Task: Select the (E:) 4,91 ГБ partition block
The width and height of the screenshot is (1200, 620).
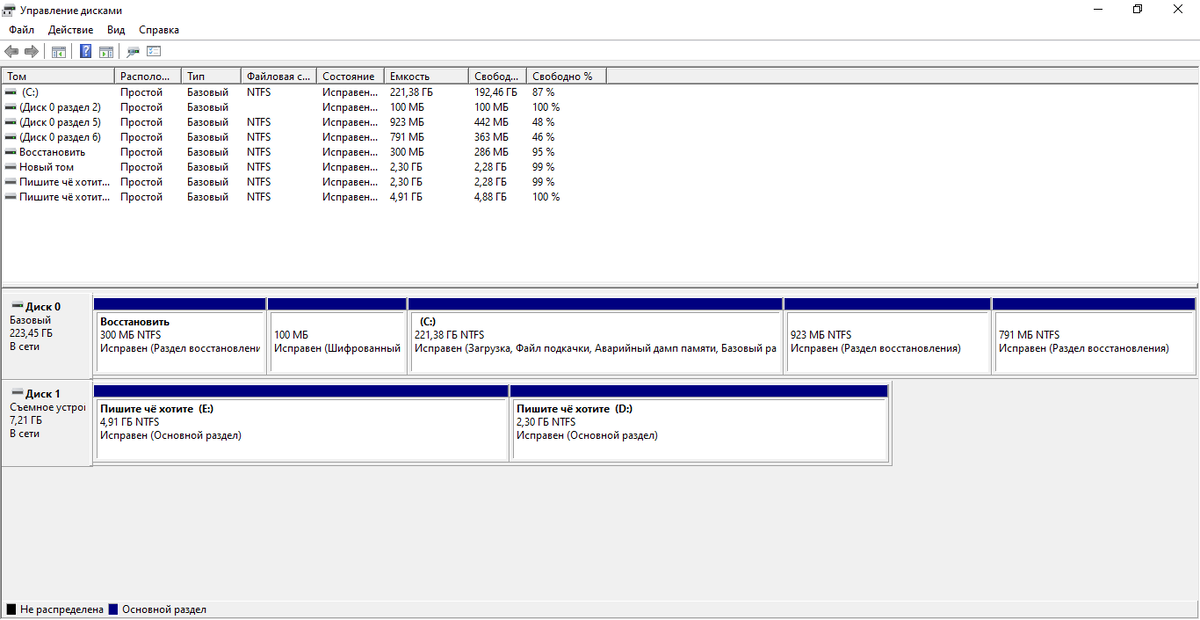Action: click(x=301, y=423)
